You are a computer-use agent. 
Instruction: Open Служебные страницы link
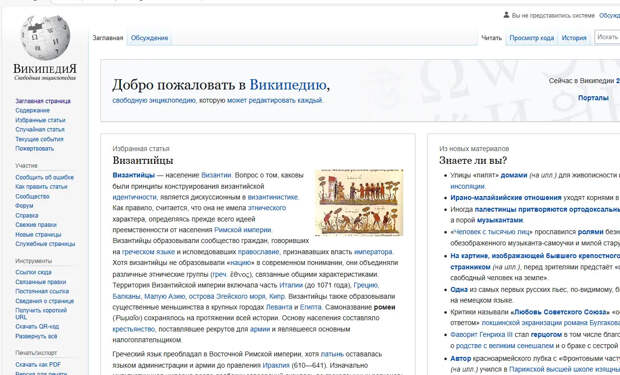pos(45,244)
